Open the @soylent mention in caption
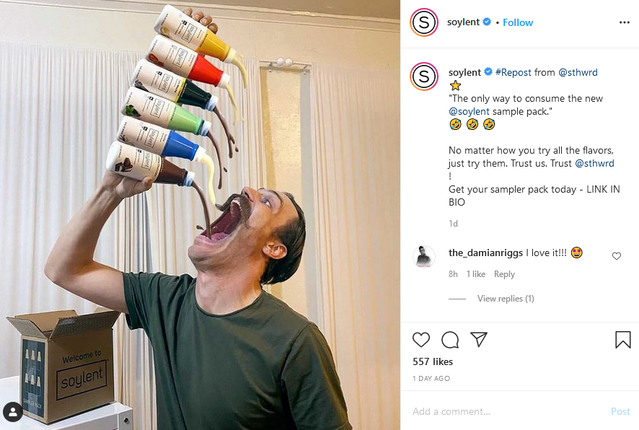 tap(469, 111)
